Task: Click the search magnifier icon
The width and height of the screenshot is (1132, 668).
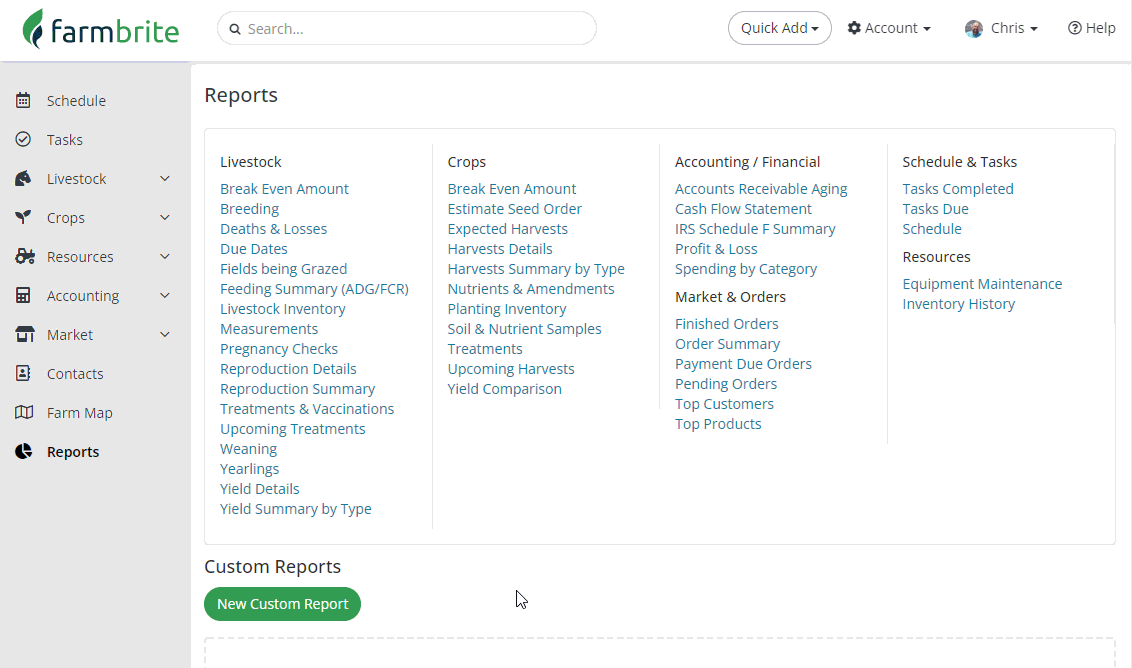Action: pos(235,29)
